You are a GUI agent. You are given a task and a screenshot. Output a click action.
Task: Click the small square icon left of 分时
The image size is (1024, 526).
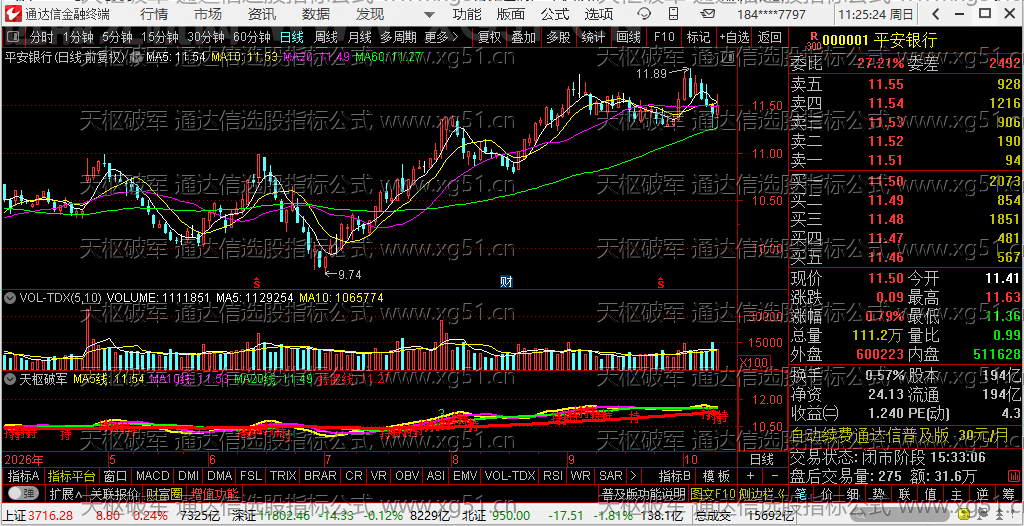14,37
